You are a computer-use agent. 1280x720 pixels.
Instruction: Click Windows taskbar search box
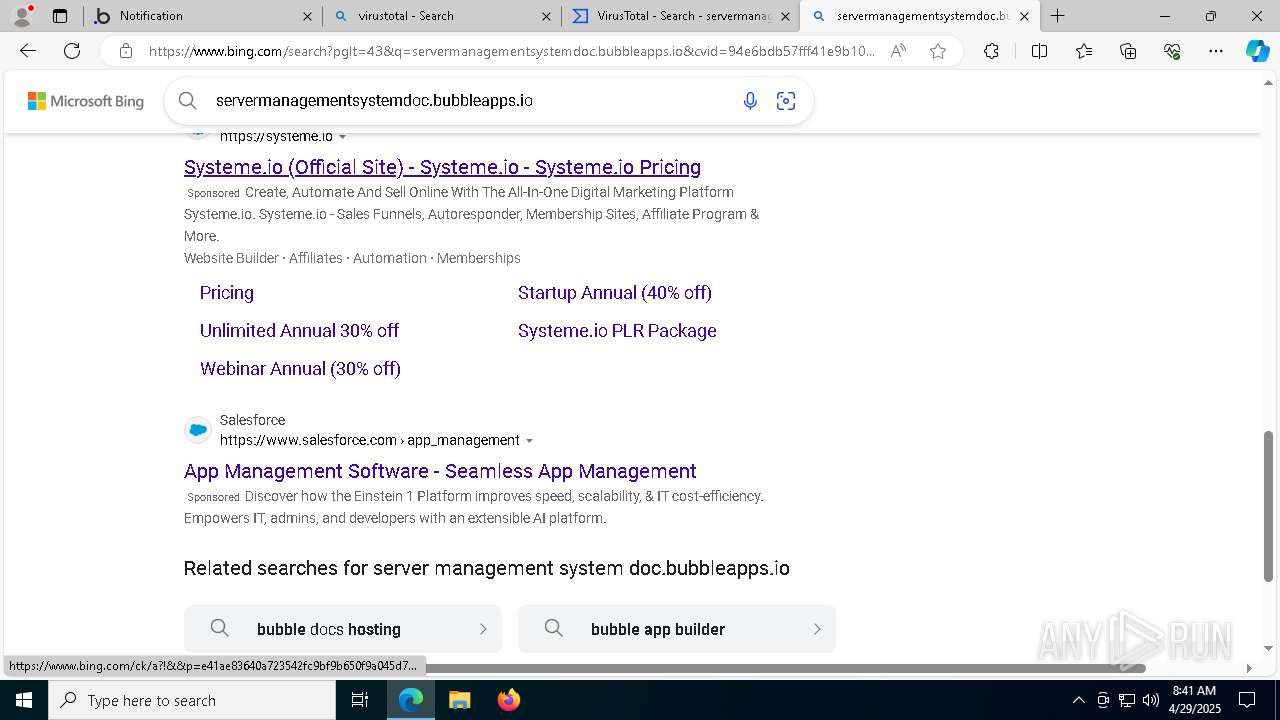(x=192, y=700)
